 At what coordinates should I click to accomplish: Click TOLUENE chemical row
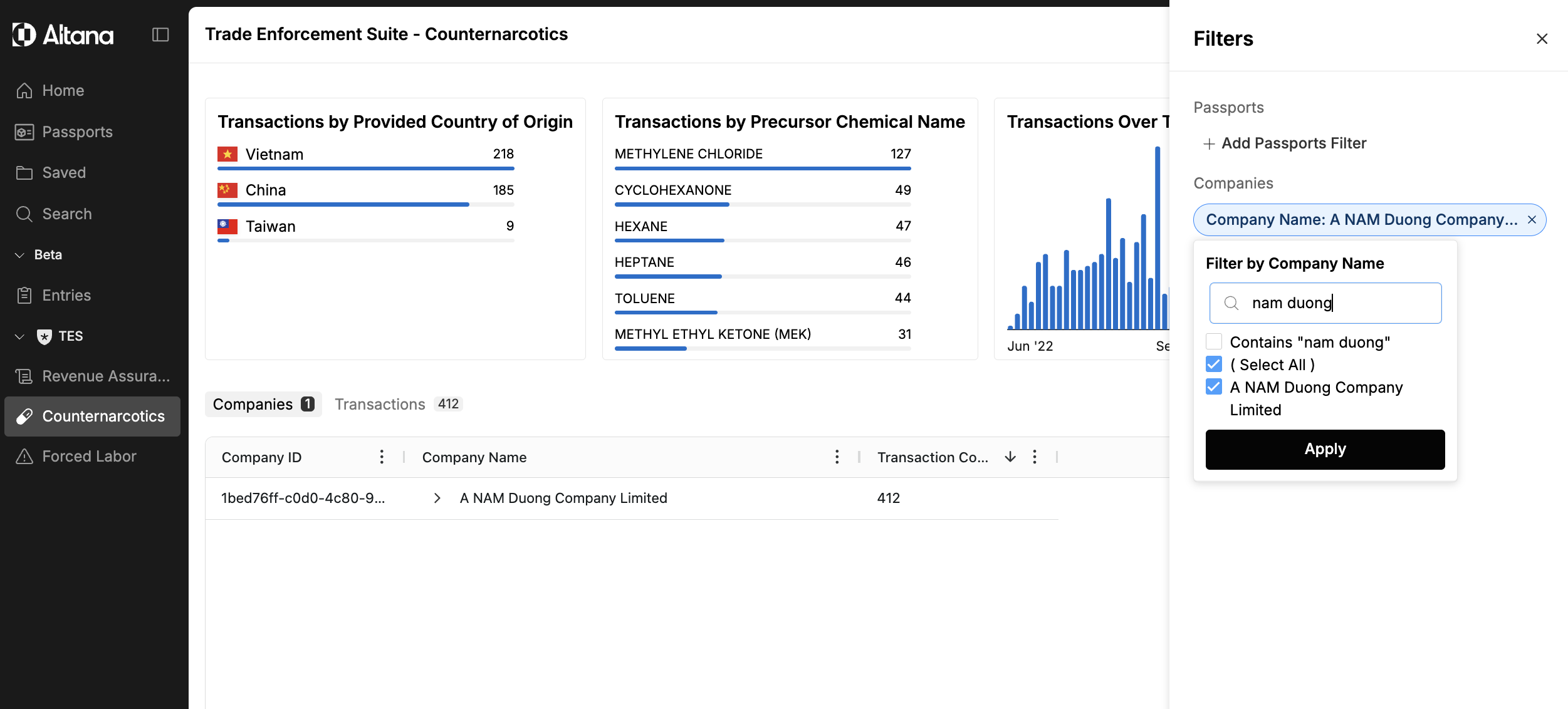tap(763, 303)
